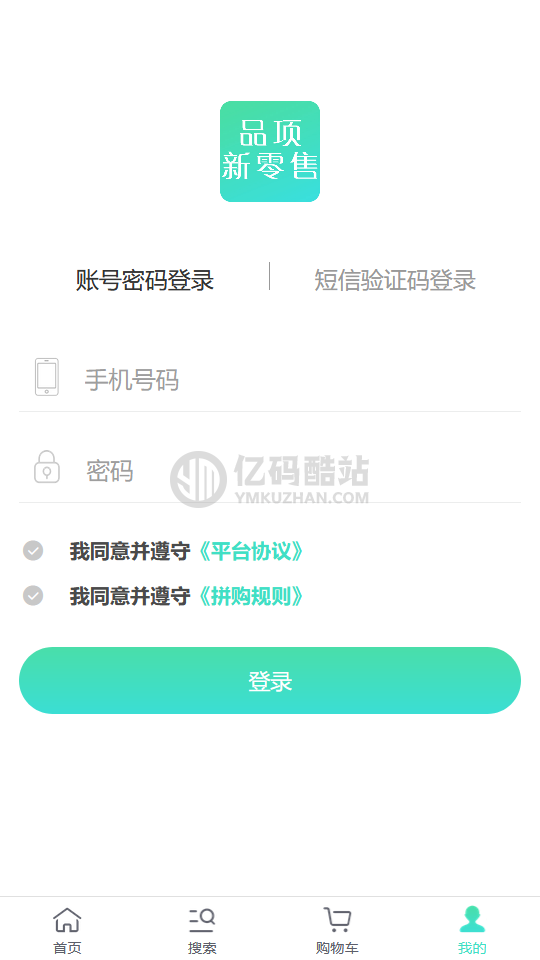
Task: Open the 我的 profile icon
Action: click(x=472, y=919)
